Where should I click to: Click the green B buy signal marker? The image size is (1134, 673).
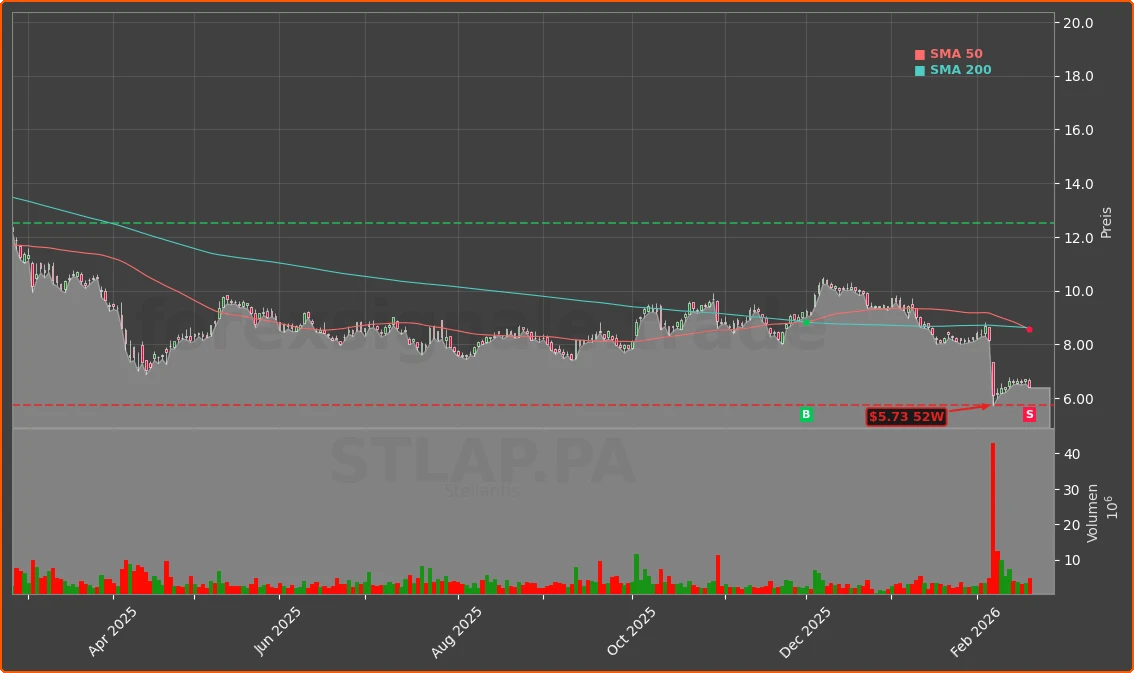(806, 414)
